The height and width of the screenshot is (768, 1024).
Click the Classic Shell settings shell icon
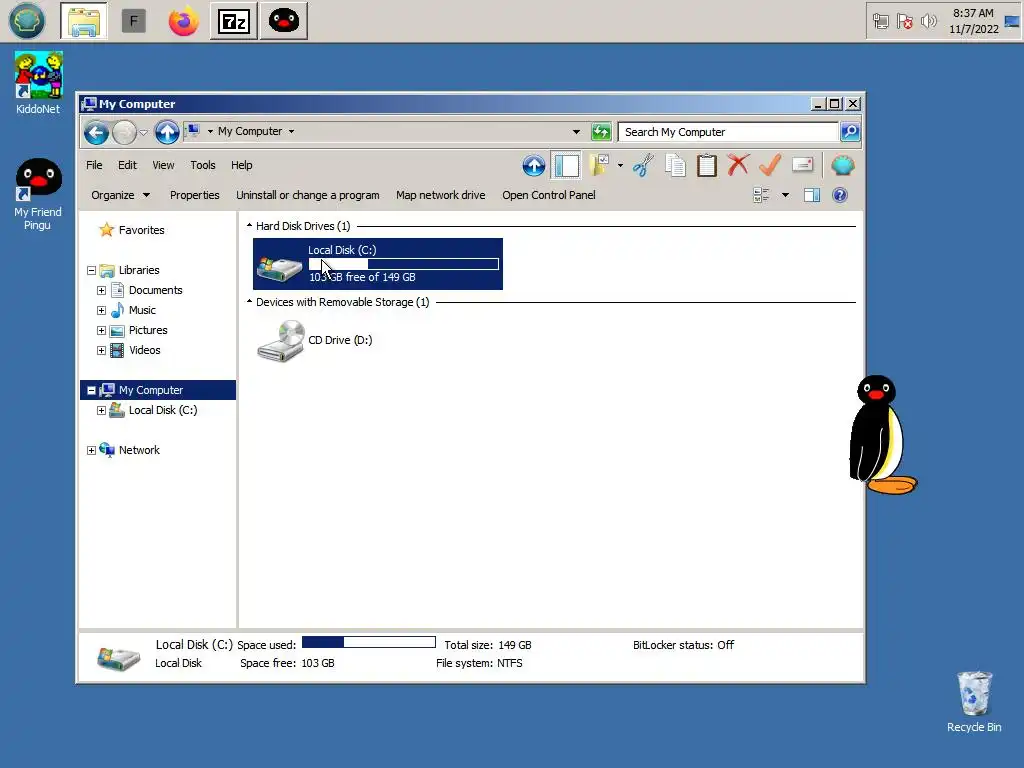[842, 165]
